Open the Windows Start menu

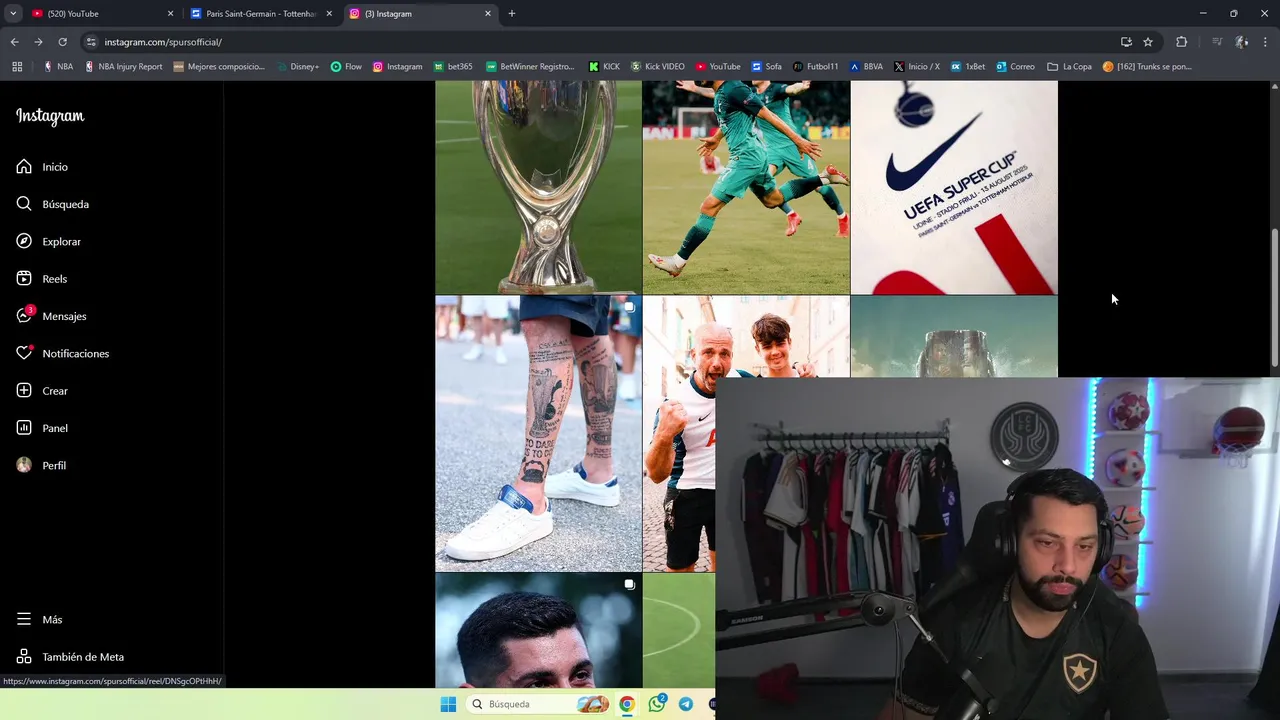[x=448, y=704]
